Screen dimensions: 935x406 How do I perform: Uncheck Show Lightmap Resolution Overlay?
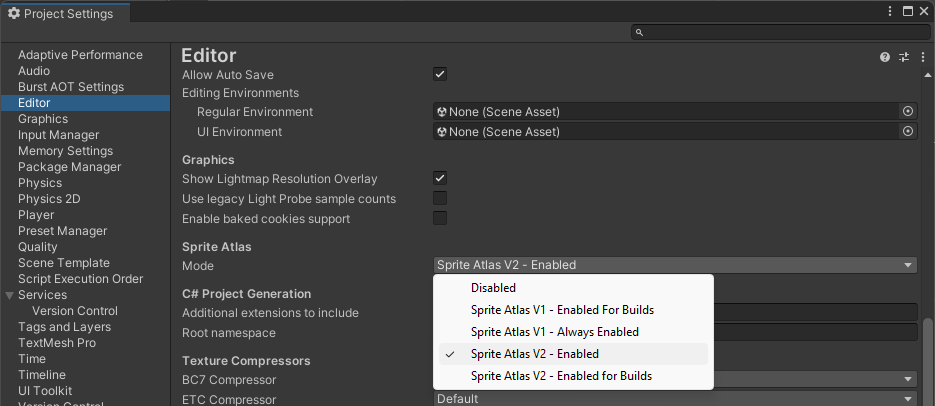tap(440, 179)
